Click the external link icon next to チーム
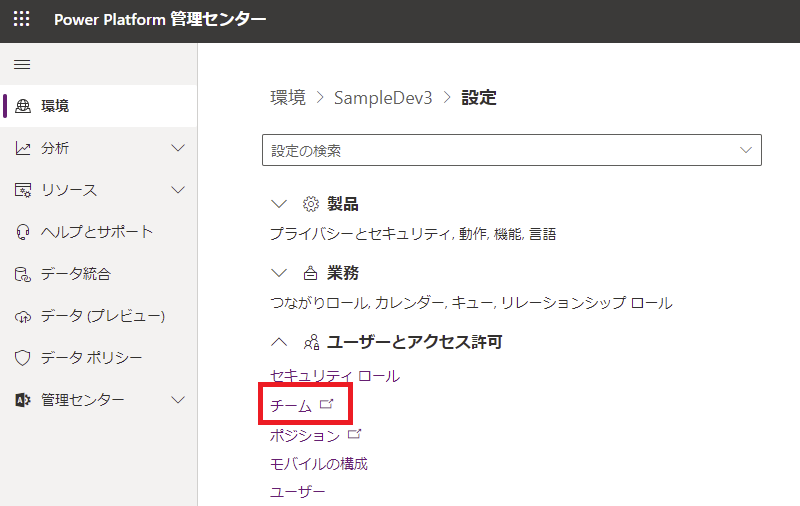 [x=326, y=404]
